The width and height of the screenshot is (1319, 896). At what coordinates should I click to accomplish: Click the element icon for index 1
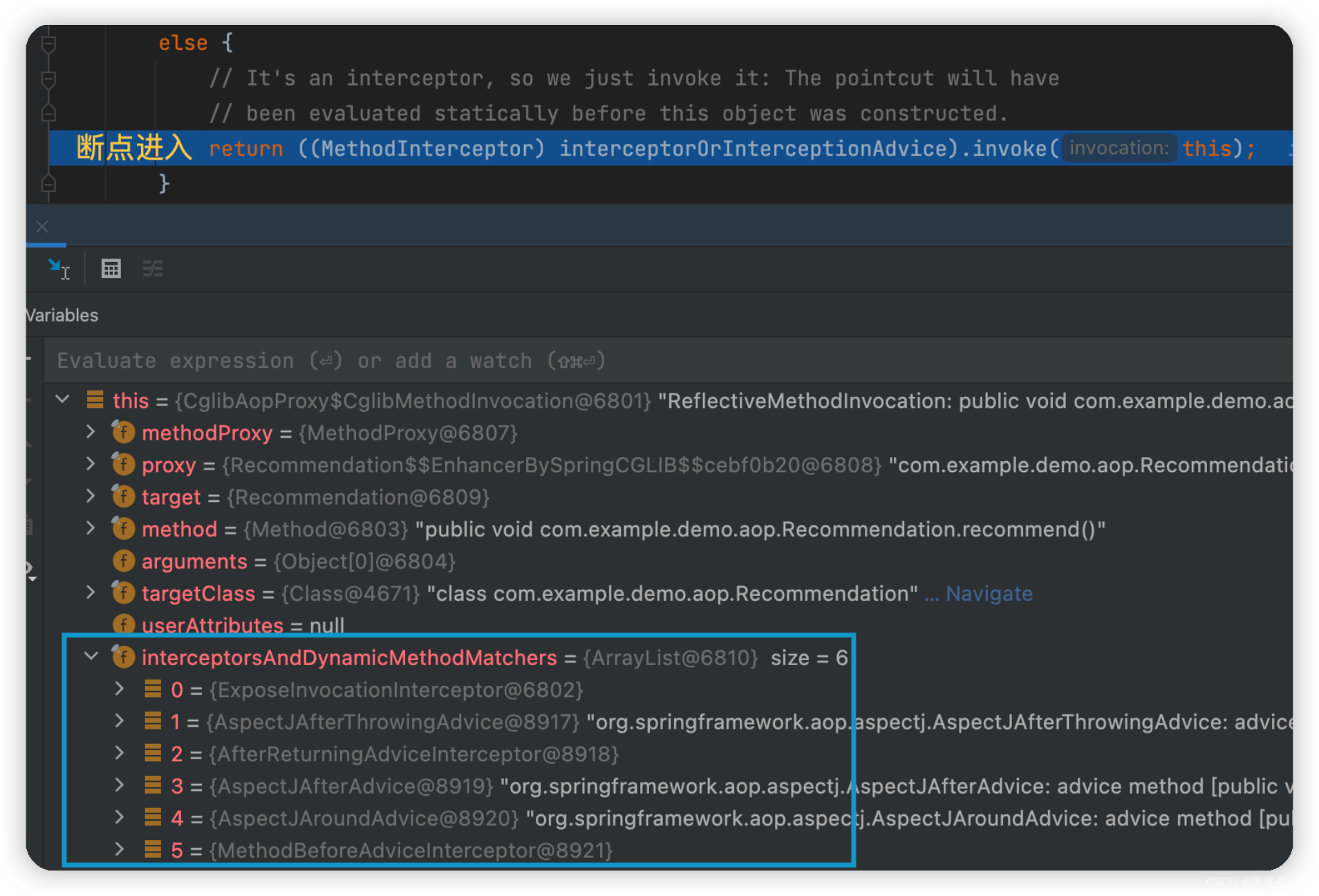point(153,721)
